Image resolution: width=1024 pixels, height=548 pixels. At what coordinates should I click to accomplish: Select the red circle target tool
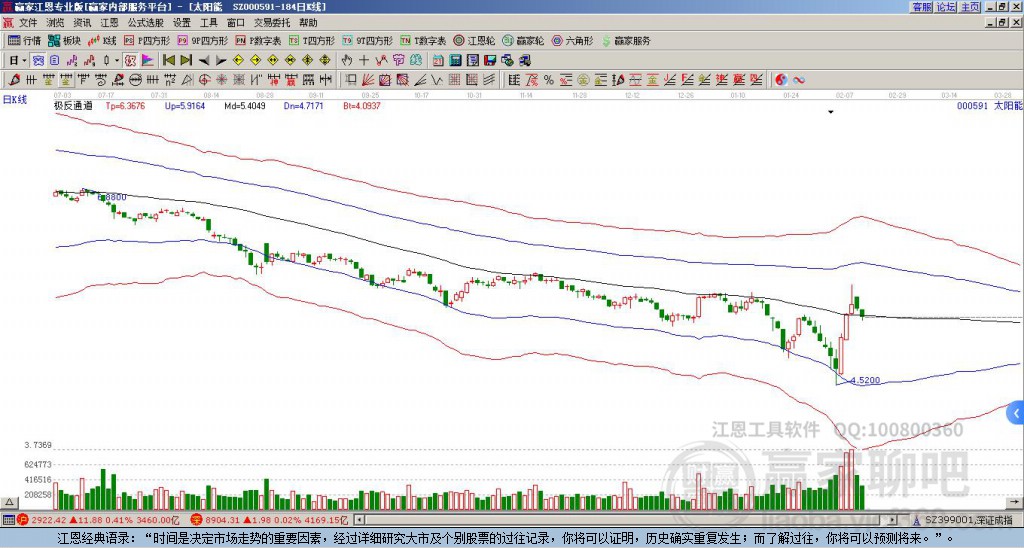coord(204,80)
